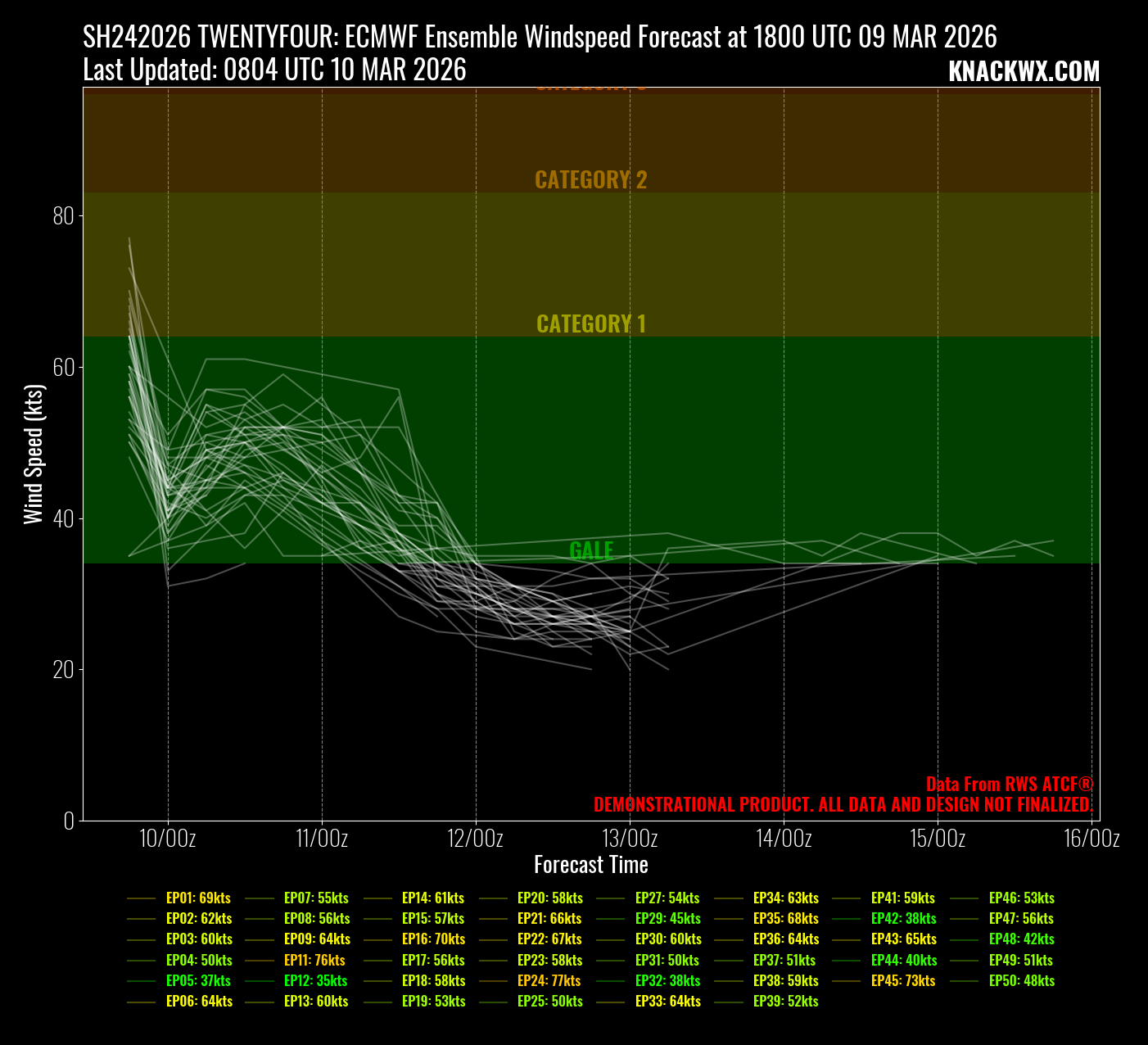Click the line swatch beside EP16: 70kts

click(x=377, y=939)
